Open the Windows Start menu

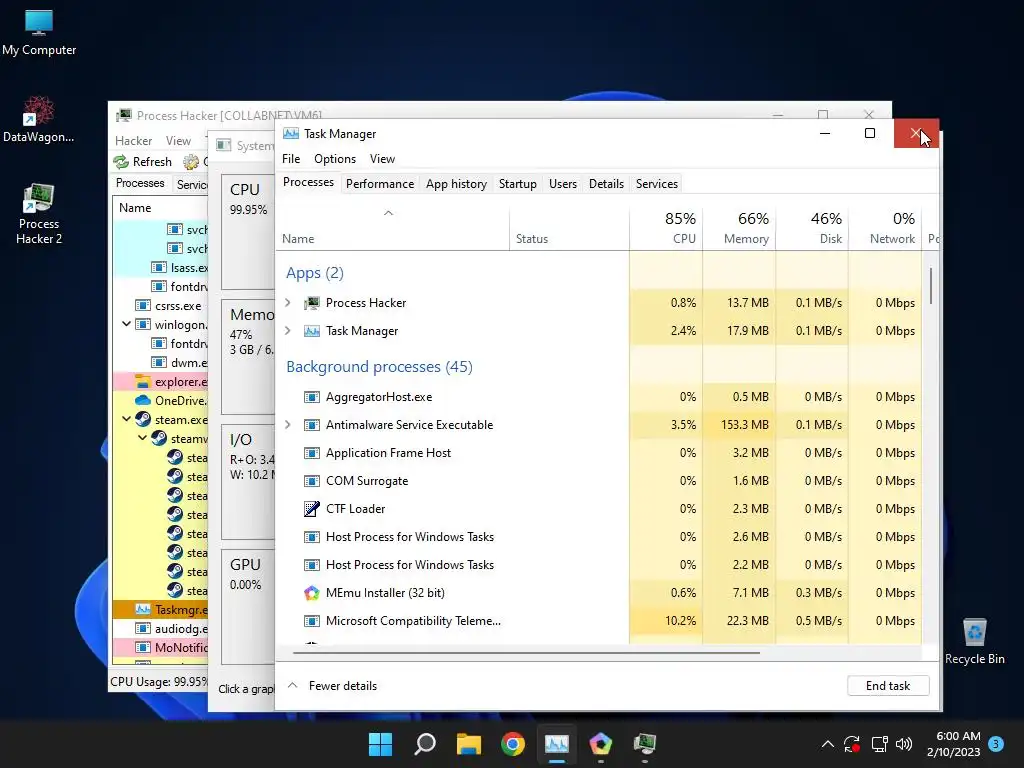(381, 744)
